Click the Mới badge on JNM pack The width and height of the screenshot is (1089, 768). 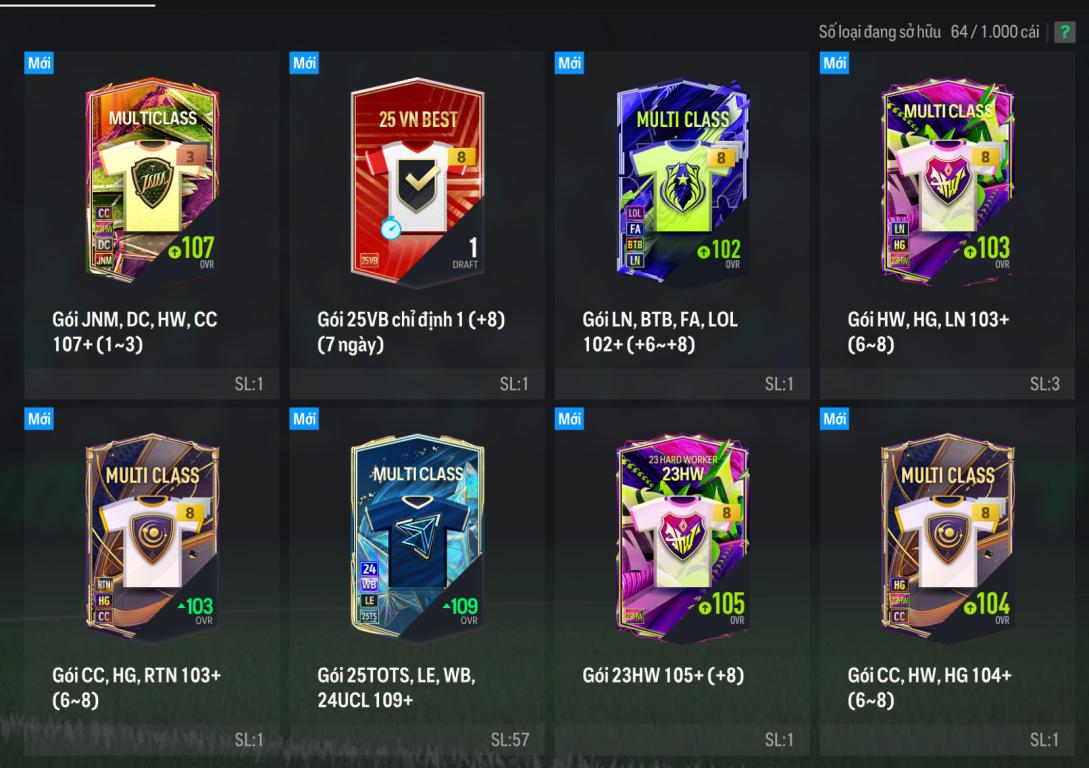click(x=39, y=63)
